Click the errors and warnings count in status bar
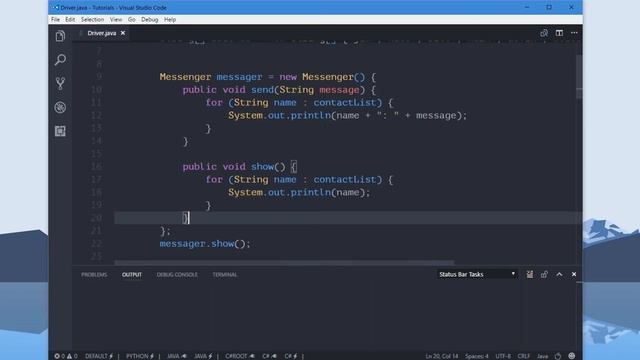The image size is (640, 360). pyautogui.click(x=66, y=356)
